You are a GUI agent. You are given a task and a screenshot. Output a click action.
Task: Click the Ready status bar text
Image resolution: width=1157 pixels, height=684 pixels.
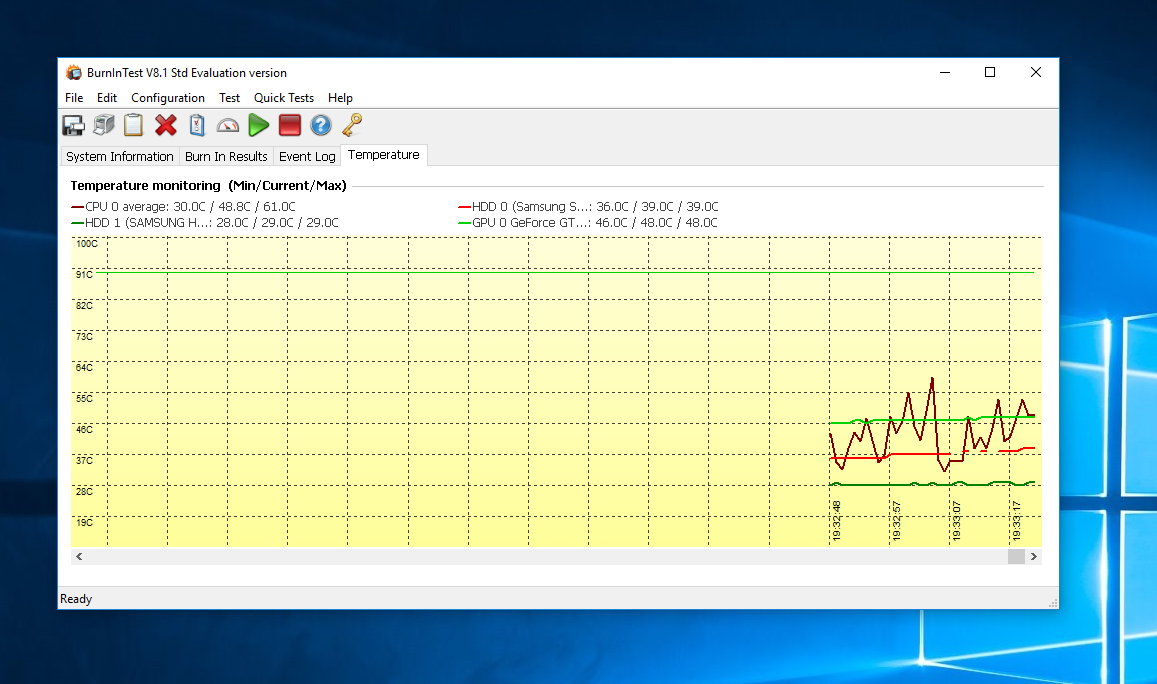(76, 598)
